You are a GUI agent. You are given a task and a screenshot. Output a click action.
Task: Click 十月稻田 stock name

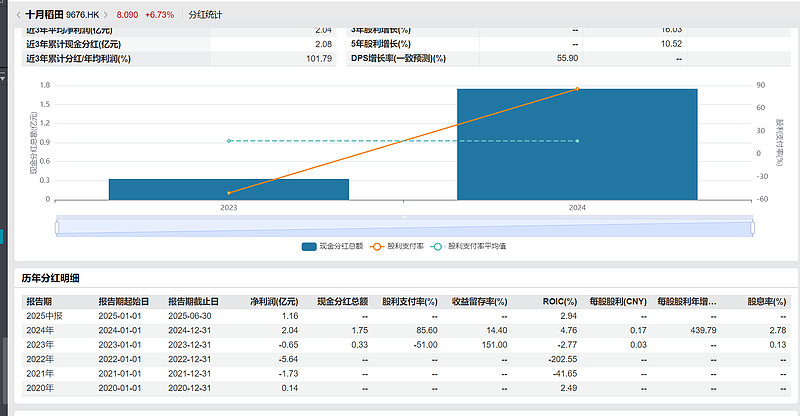click(x=46, y=15)
